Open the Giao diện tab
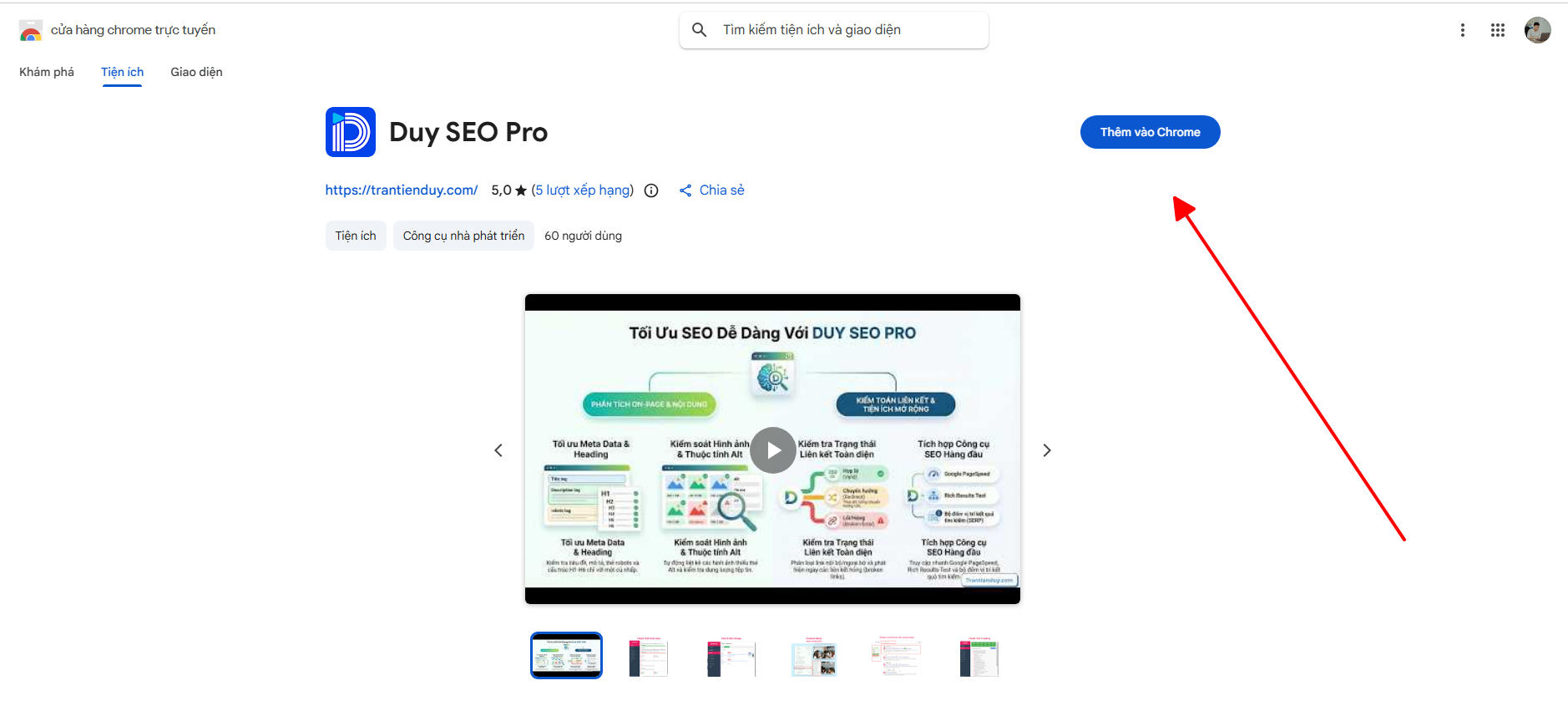This screenshot has height=716, width=1568. (196, 72)
